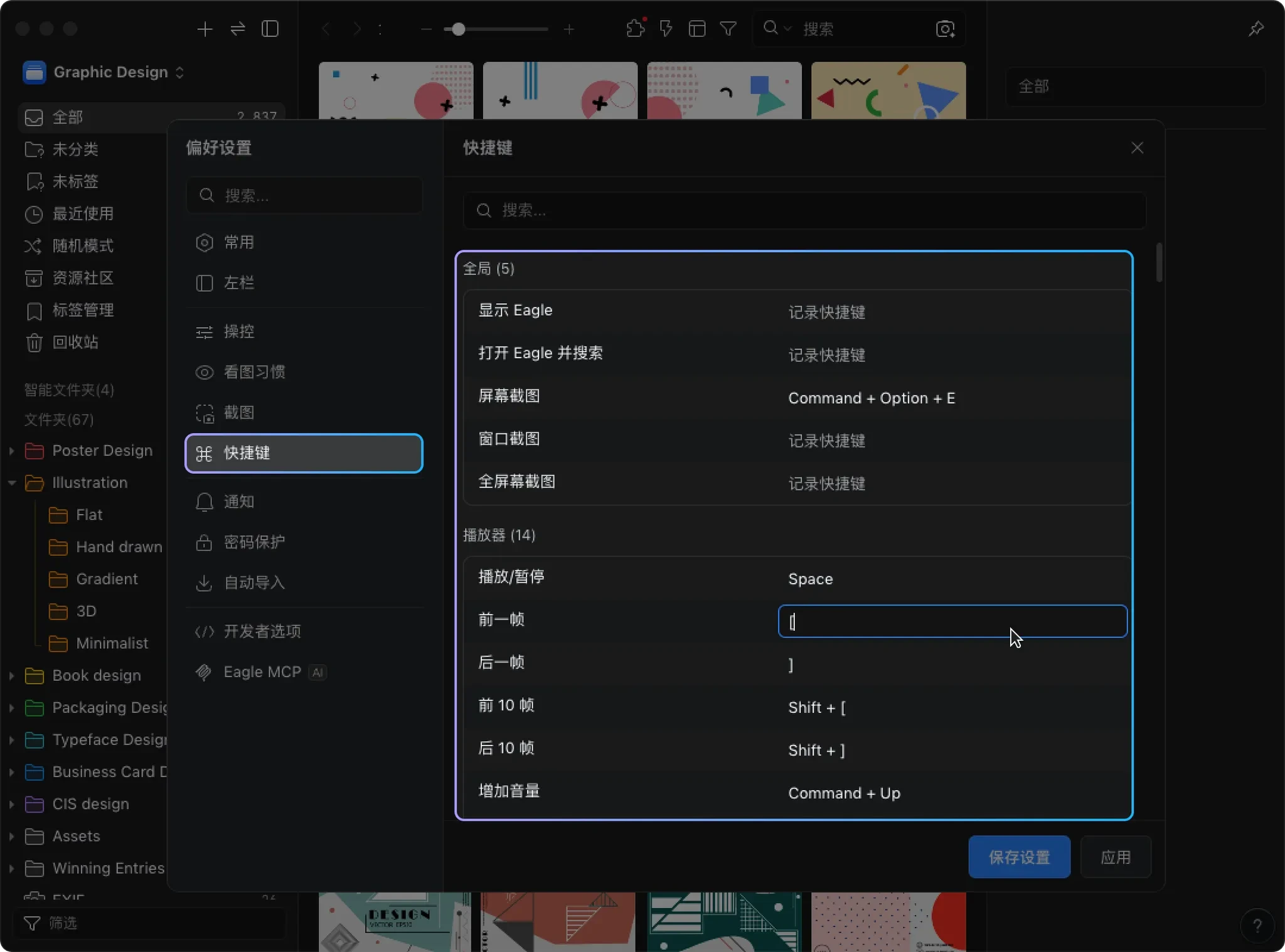Decrease thumbnail size with minus icon
Screen dimensions: 1285x952
click(426, 29)
